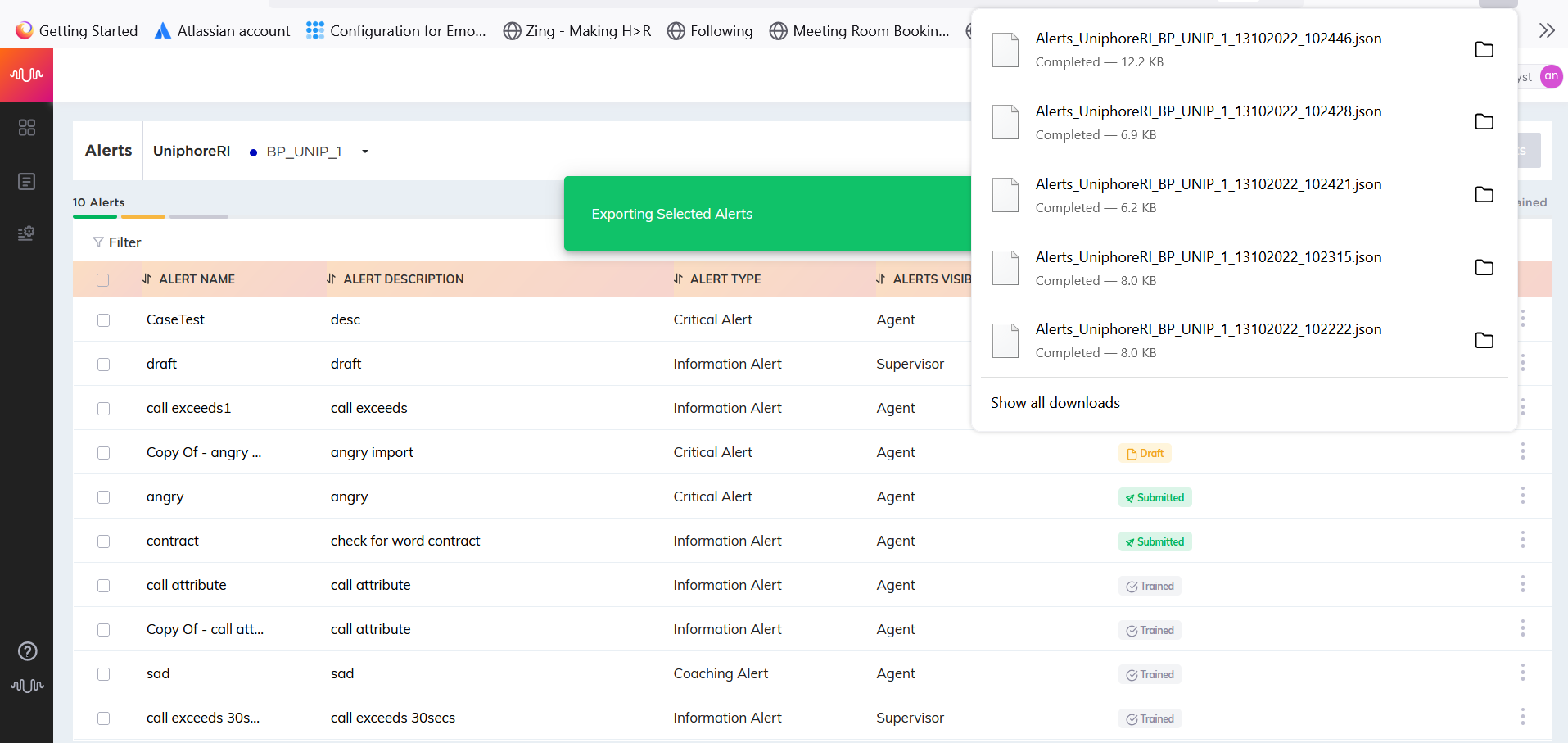Open more options for call exceeds 30secs row
This screenshot has height=743, width=1568.
tap(1522, 717)
